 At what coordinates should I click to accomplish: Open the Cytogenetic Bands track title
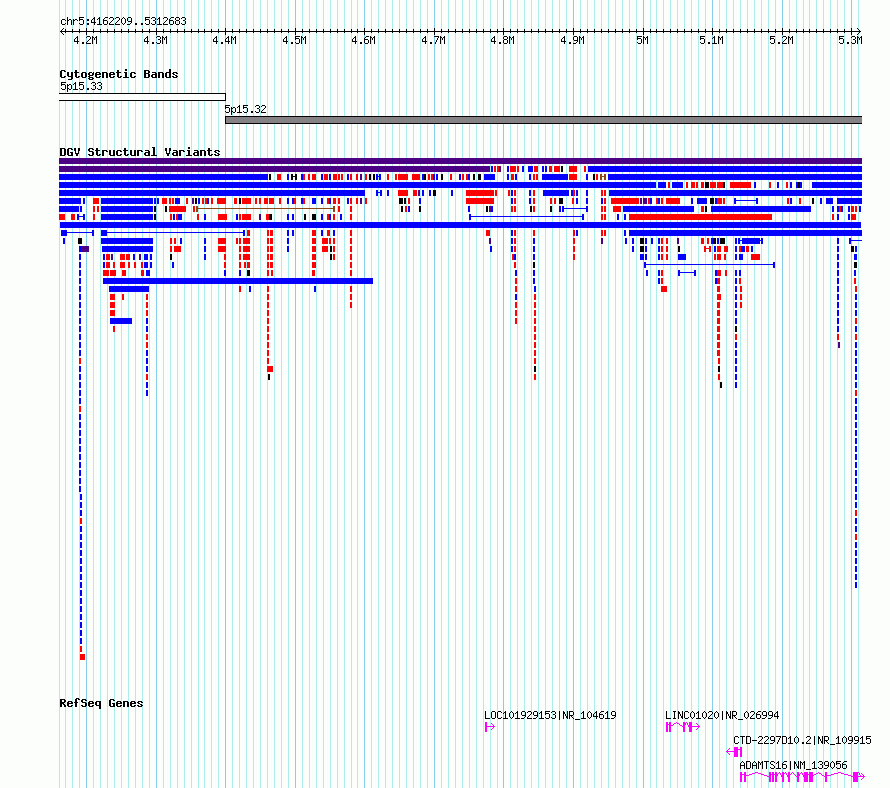coord(119,74)
